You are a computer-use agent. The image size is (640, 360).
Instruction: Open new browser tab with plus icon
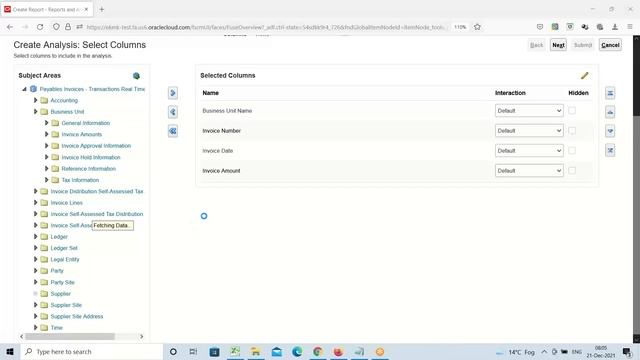[102, 9]
